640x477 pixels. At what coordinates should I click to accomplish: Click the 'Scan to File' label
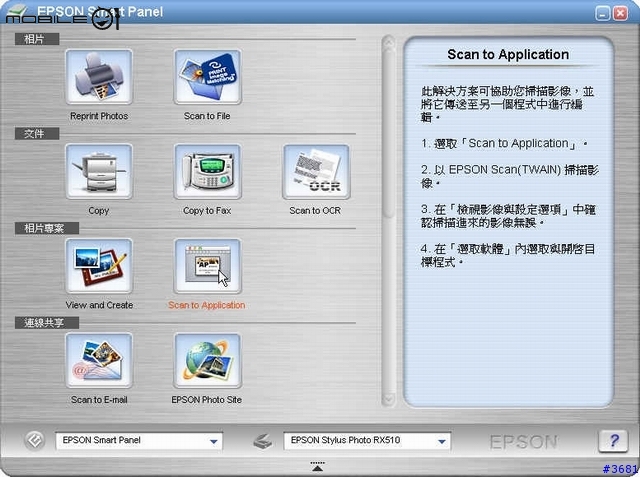click(x=207, y=116)
